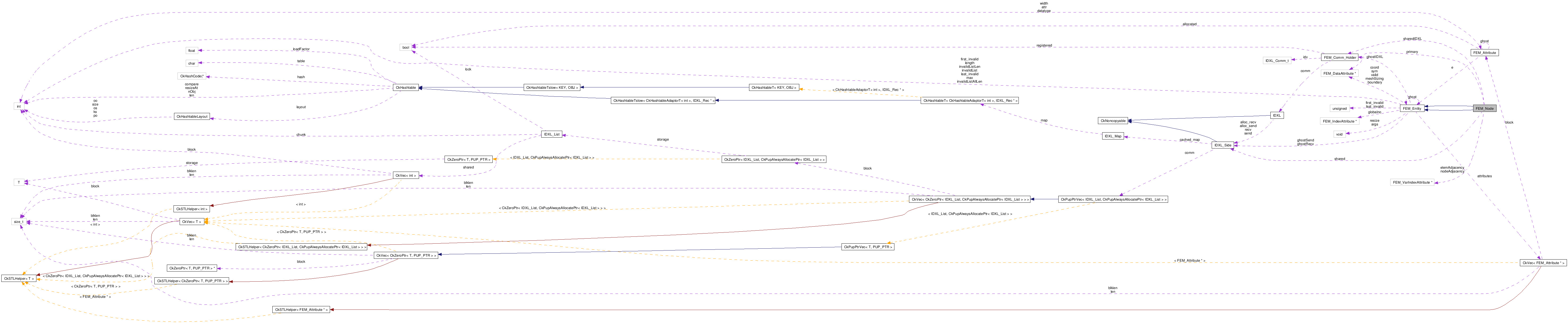Viewport: 1568px width, 335px height.
Task: Open the CkSTLHelper< FEM_Attribute * > node
Action: tap(301, 309)
